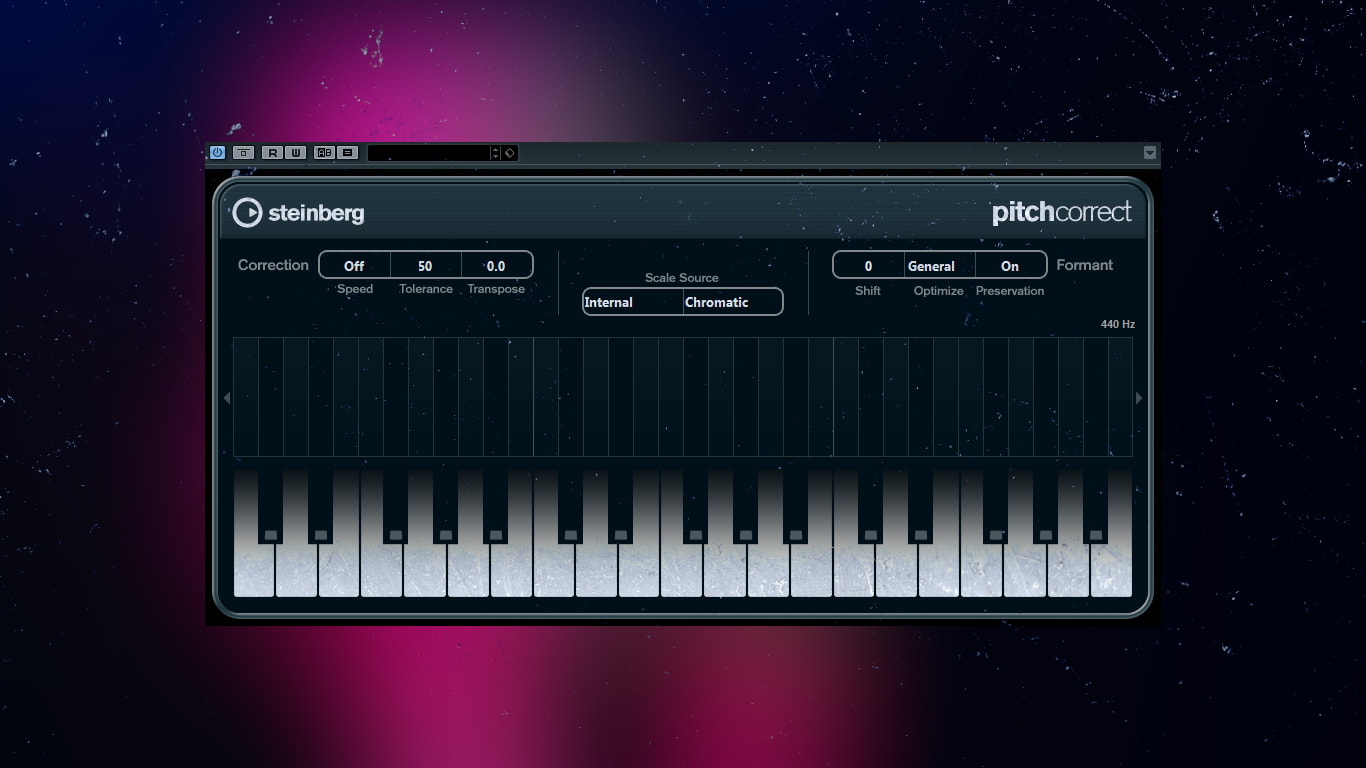Toggle the plugin power bypass button
Image resolution: width=1366 pixels, height=768 pixels.
[x=217, y=153]
